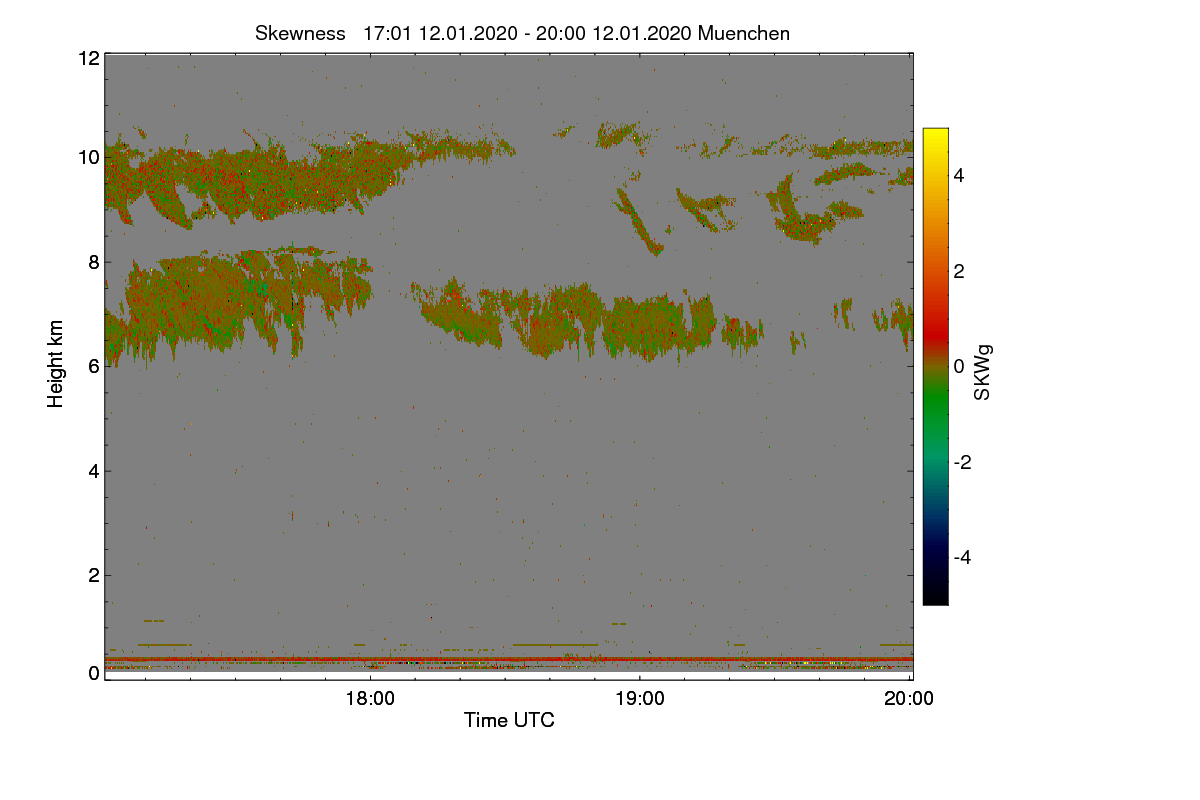The image size is (1200, 800).
Task: Select the 20:00 time axis label
Action: coord(910,700)
